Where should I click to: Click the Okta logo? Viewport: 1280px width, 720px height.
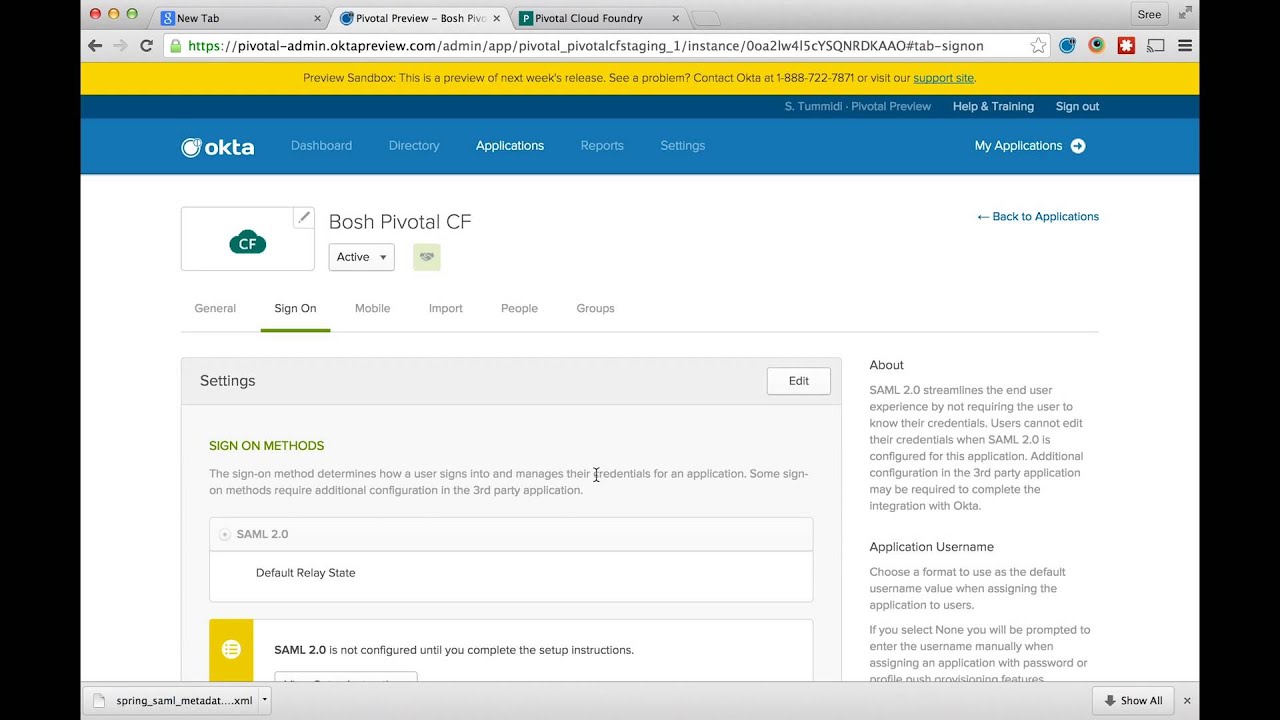tap(218, 147)
